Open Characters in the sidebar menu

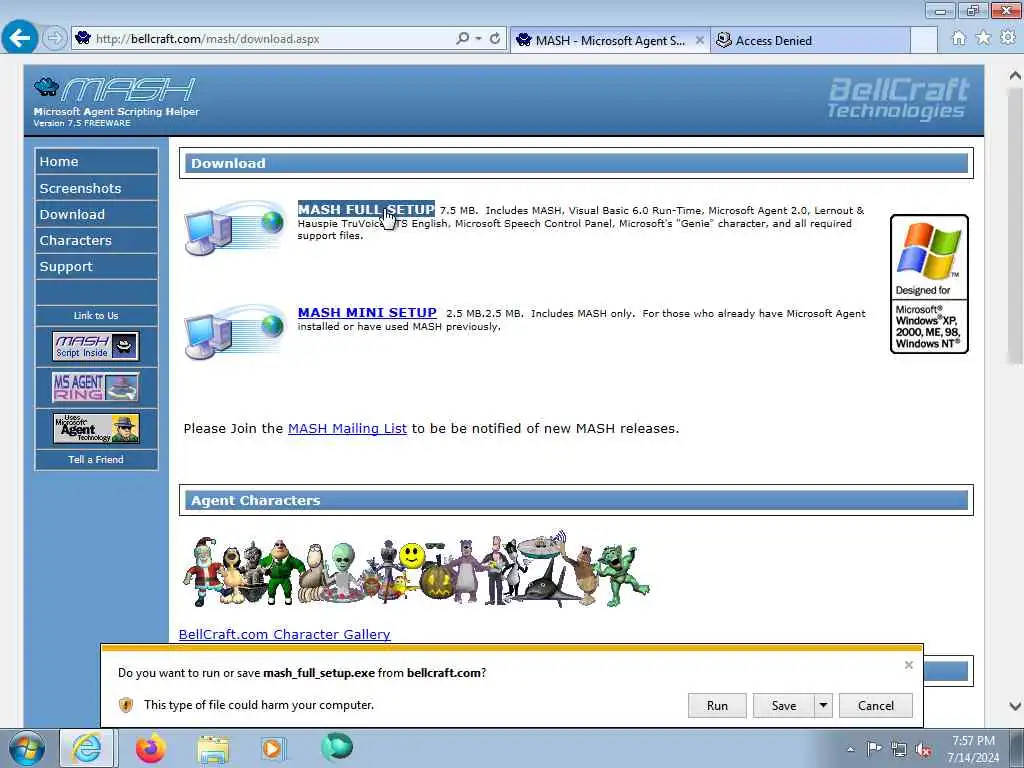pos(96,240)
